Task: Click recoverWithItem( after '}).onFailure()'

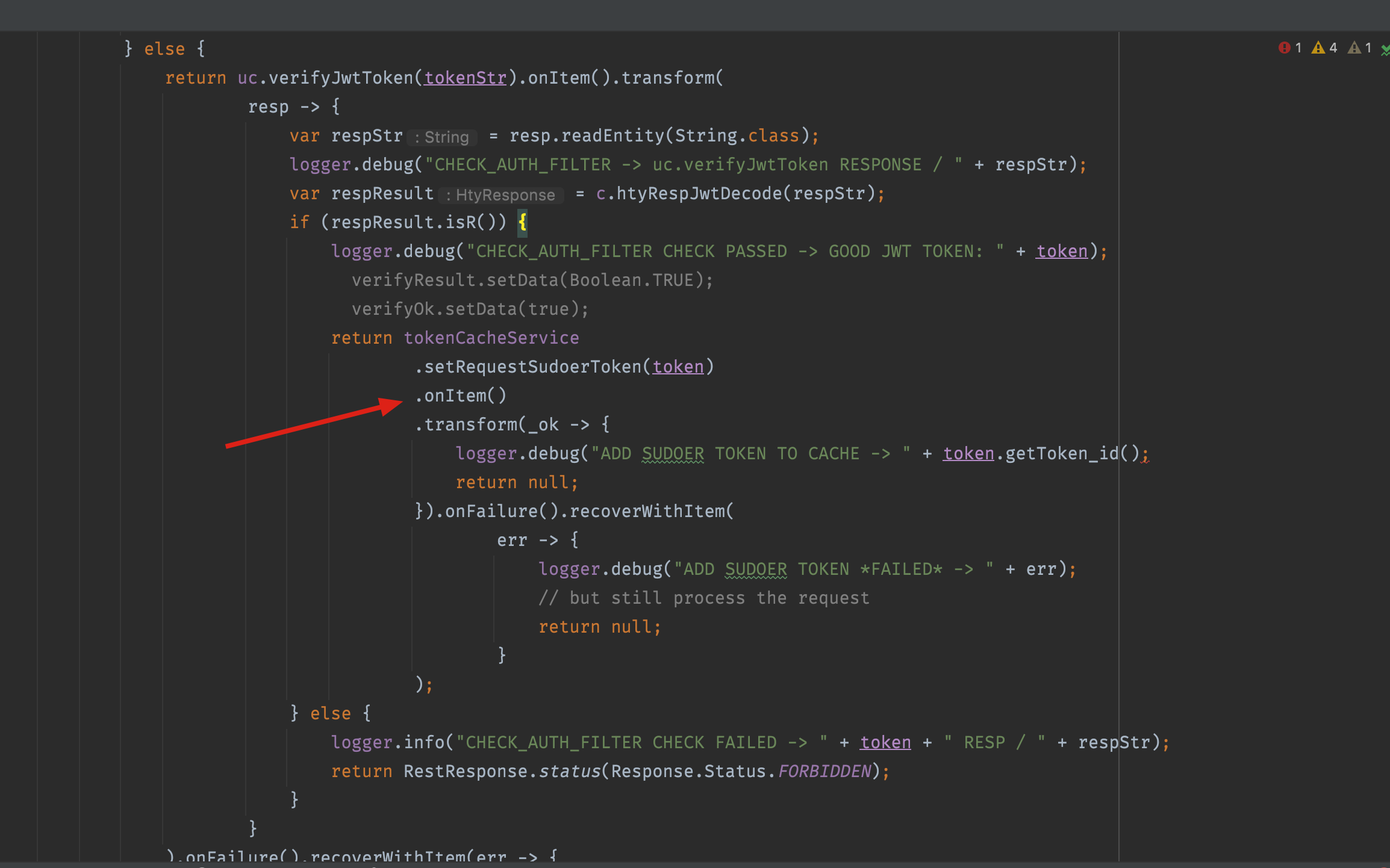Action: [x=652, y=512]
